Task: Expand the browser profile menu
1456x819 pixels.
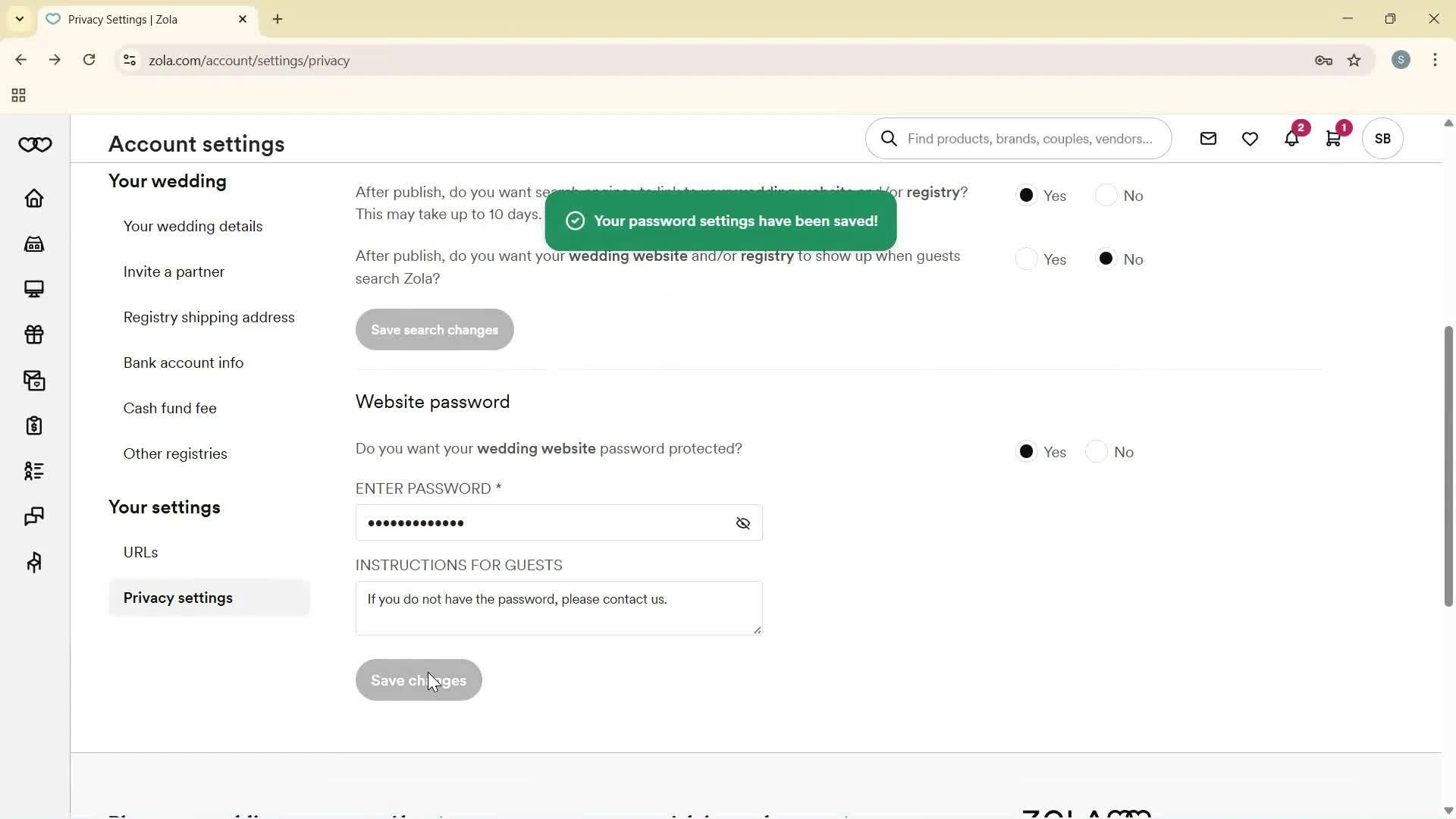Action: [1401, 60]
